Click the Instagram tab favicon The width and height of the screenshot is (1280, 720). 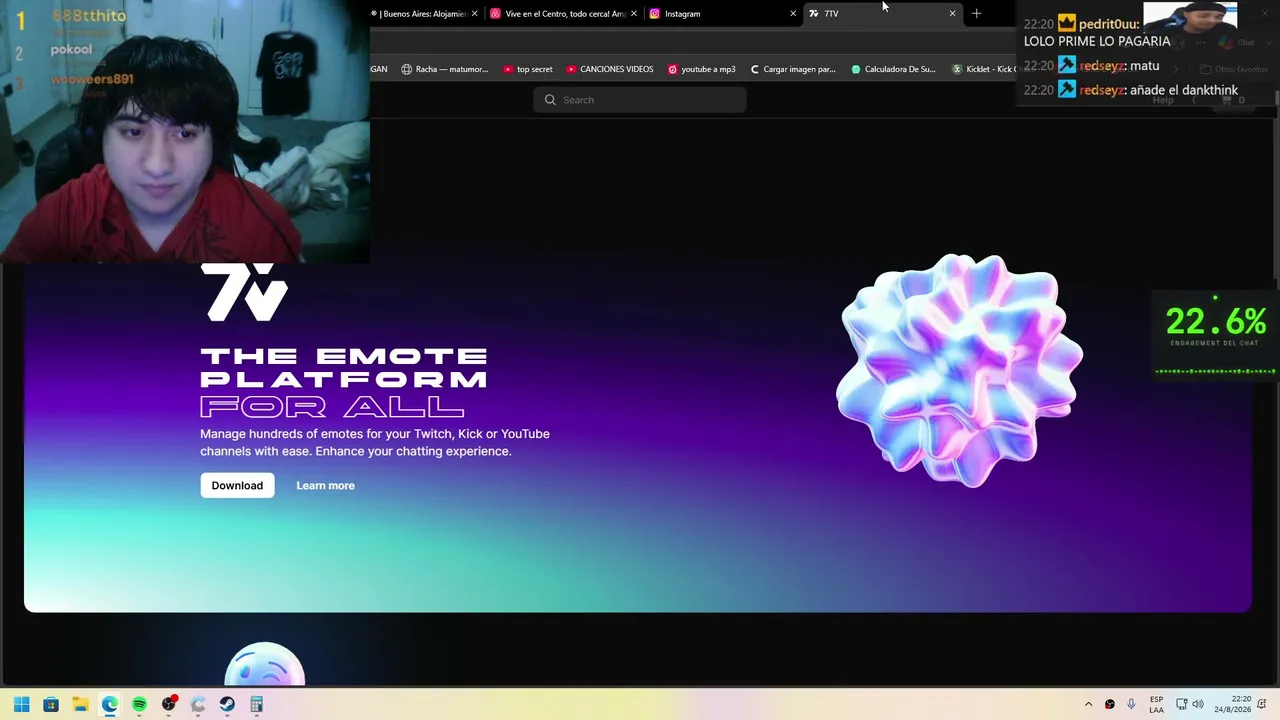click(x=655, y=14)
